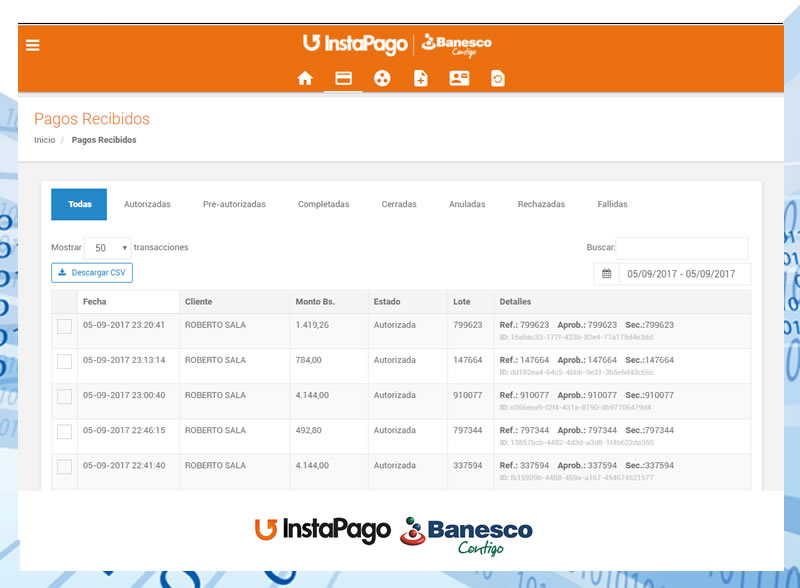
Task: Click the Sec.:337594 details text
Action: click(649, 466)
